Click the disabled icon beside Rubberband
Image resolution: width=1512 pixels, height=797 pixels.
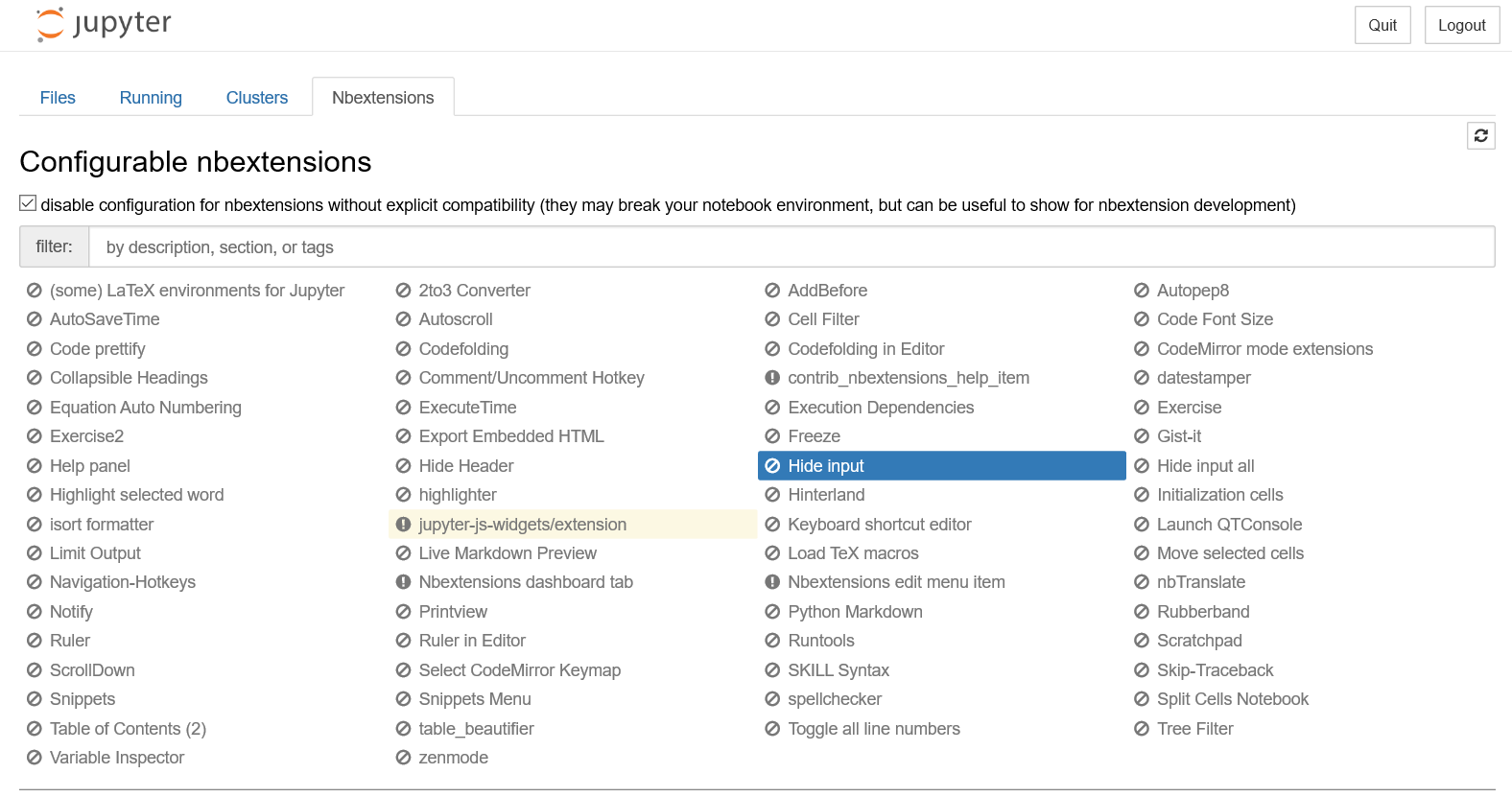[x=1142, y=612]
